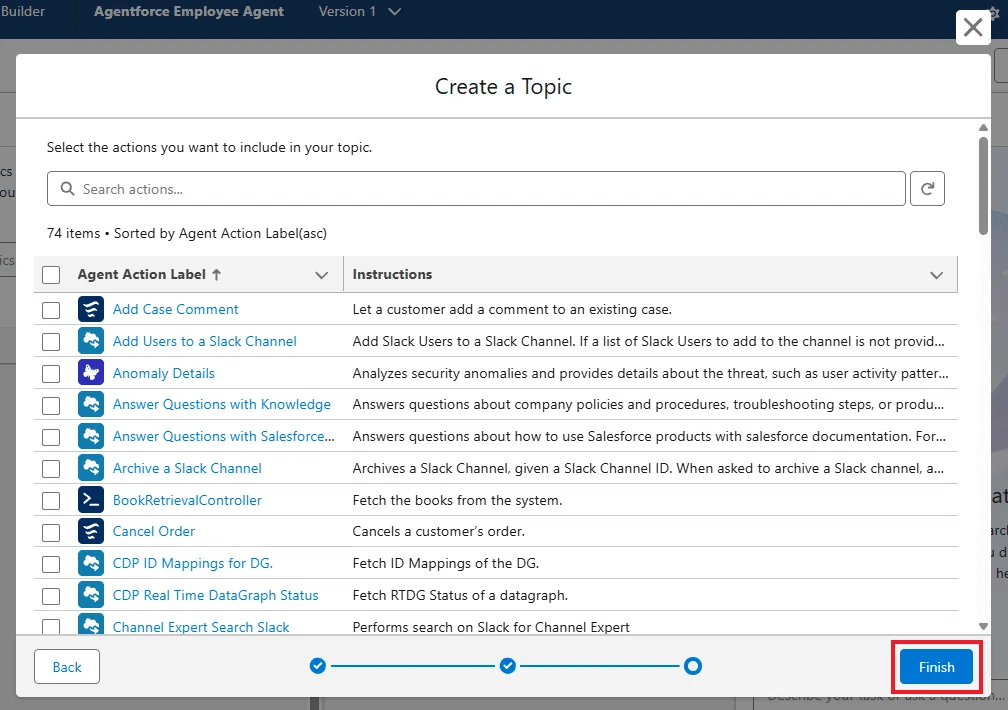Click the Archive a Slack Channel icon
The width and height of the screenshot is (1008, 710).
(91, 468)
